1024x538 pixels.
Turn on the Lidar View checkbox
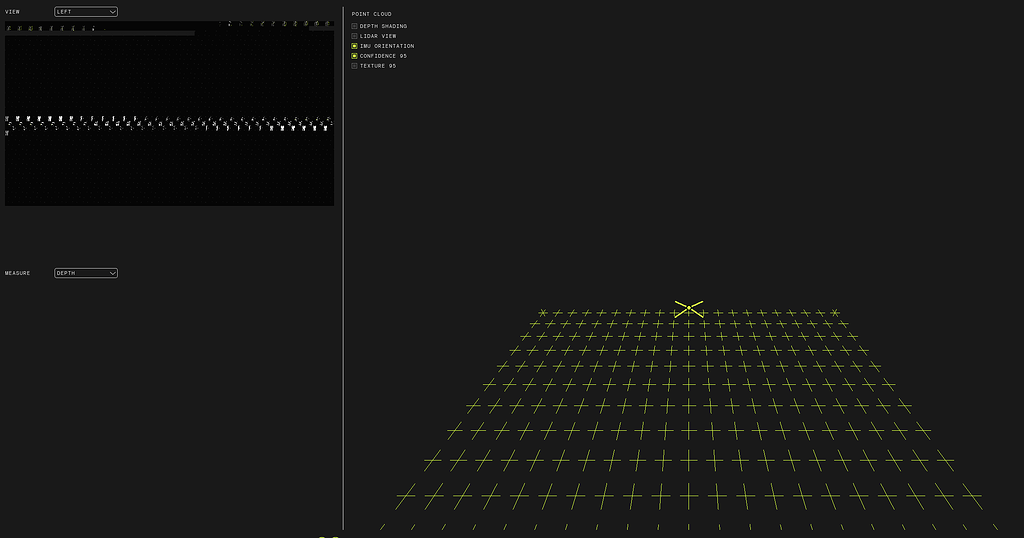tap(354, 36)
